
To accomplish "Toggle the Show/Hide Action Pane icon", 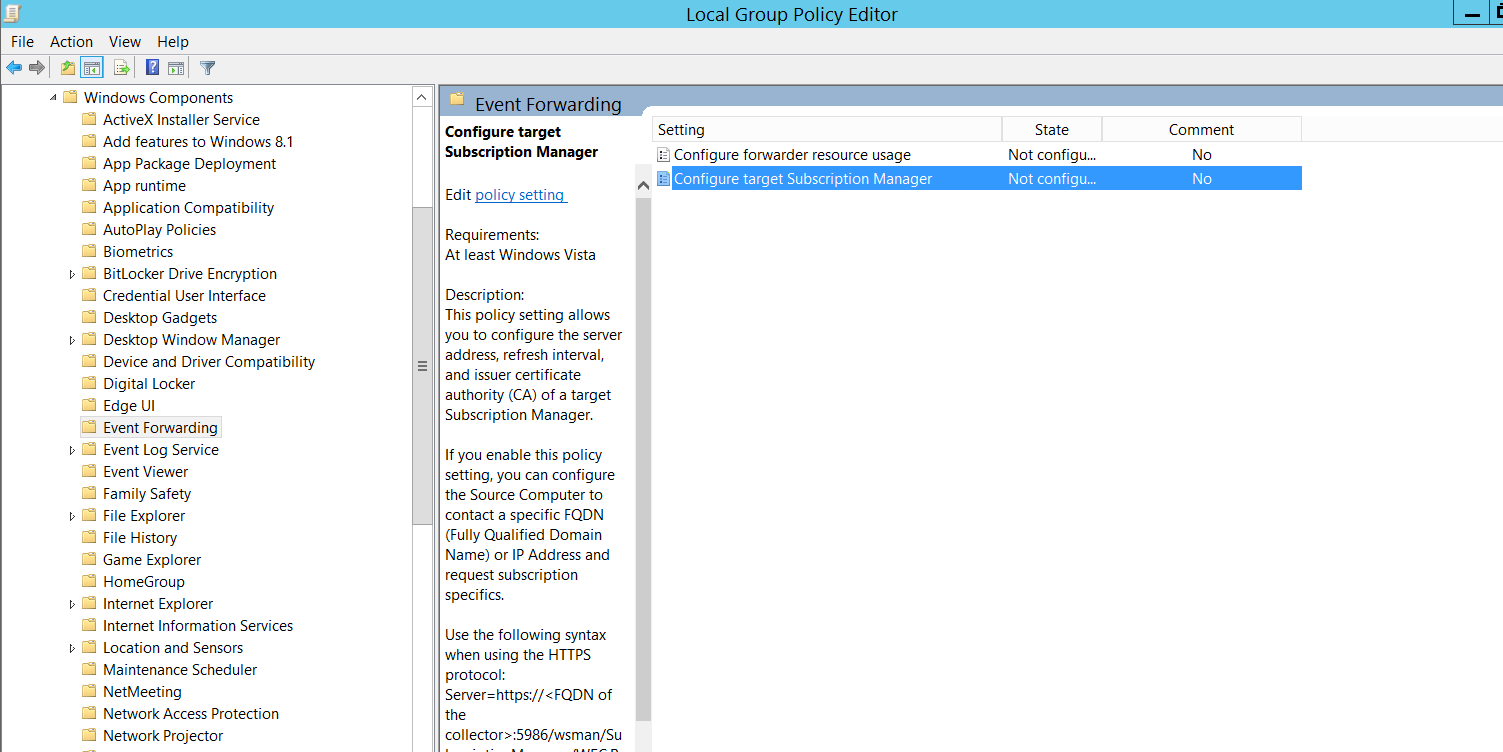I will (x=176, y=67).
